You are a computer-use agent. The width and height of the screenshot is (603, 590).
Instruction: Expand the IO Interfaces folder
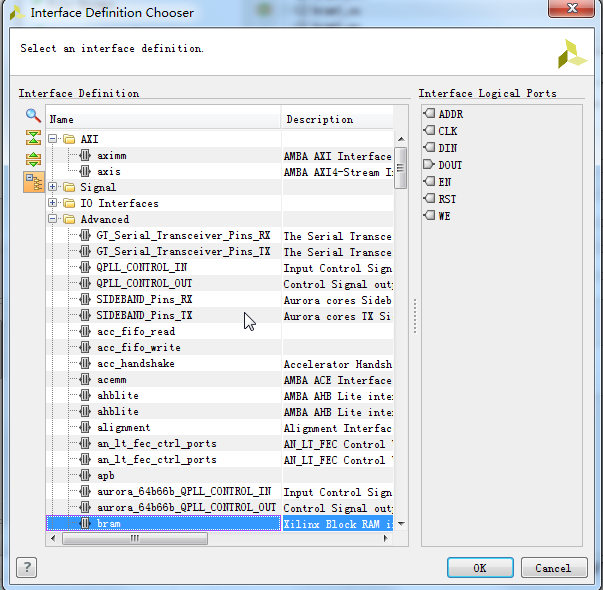[53, 203]
